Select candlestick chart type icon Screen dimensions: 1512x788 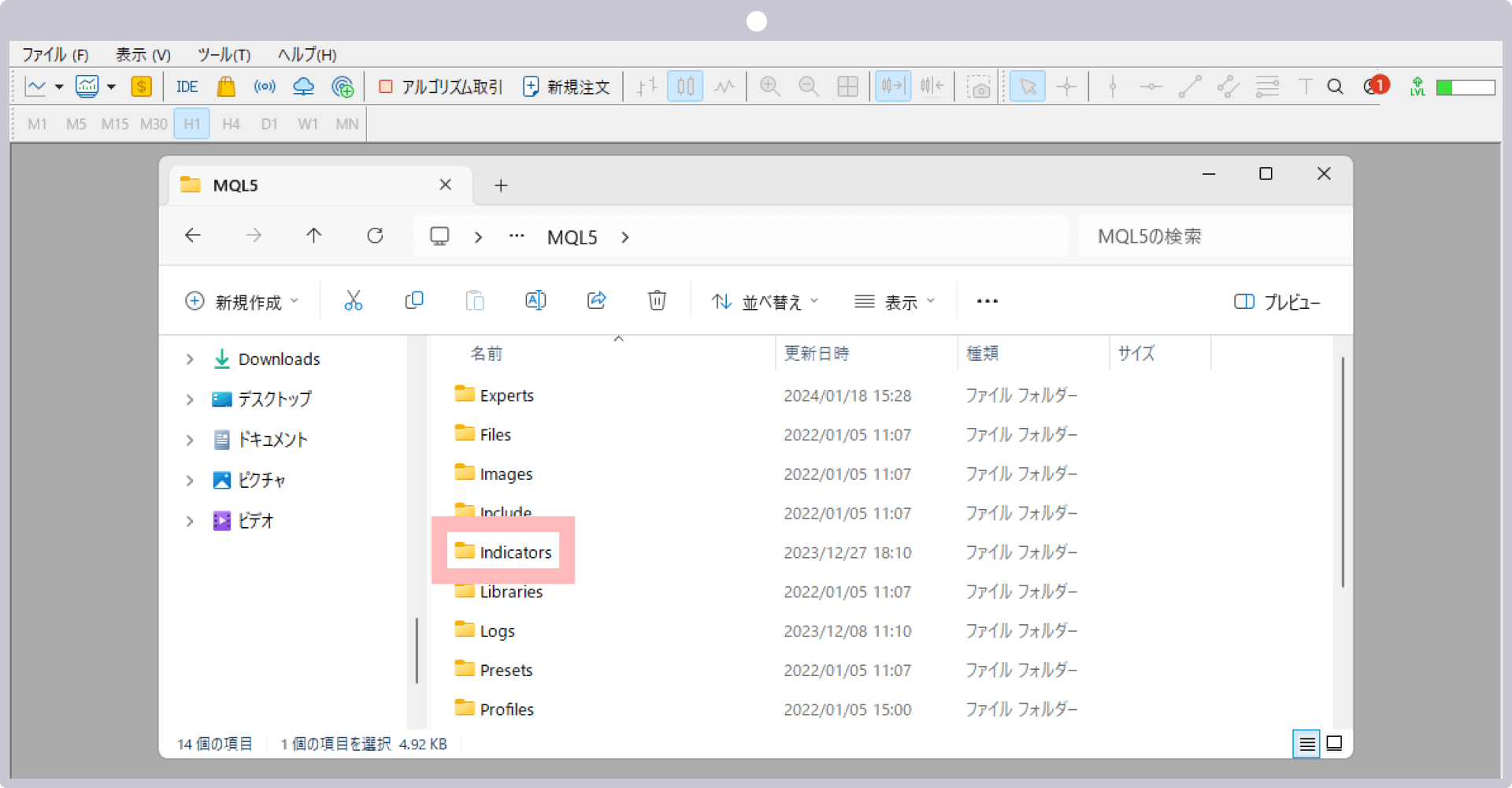pos(685,86)
